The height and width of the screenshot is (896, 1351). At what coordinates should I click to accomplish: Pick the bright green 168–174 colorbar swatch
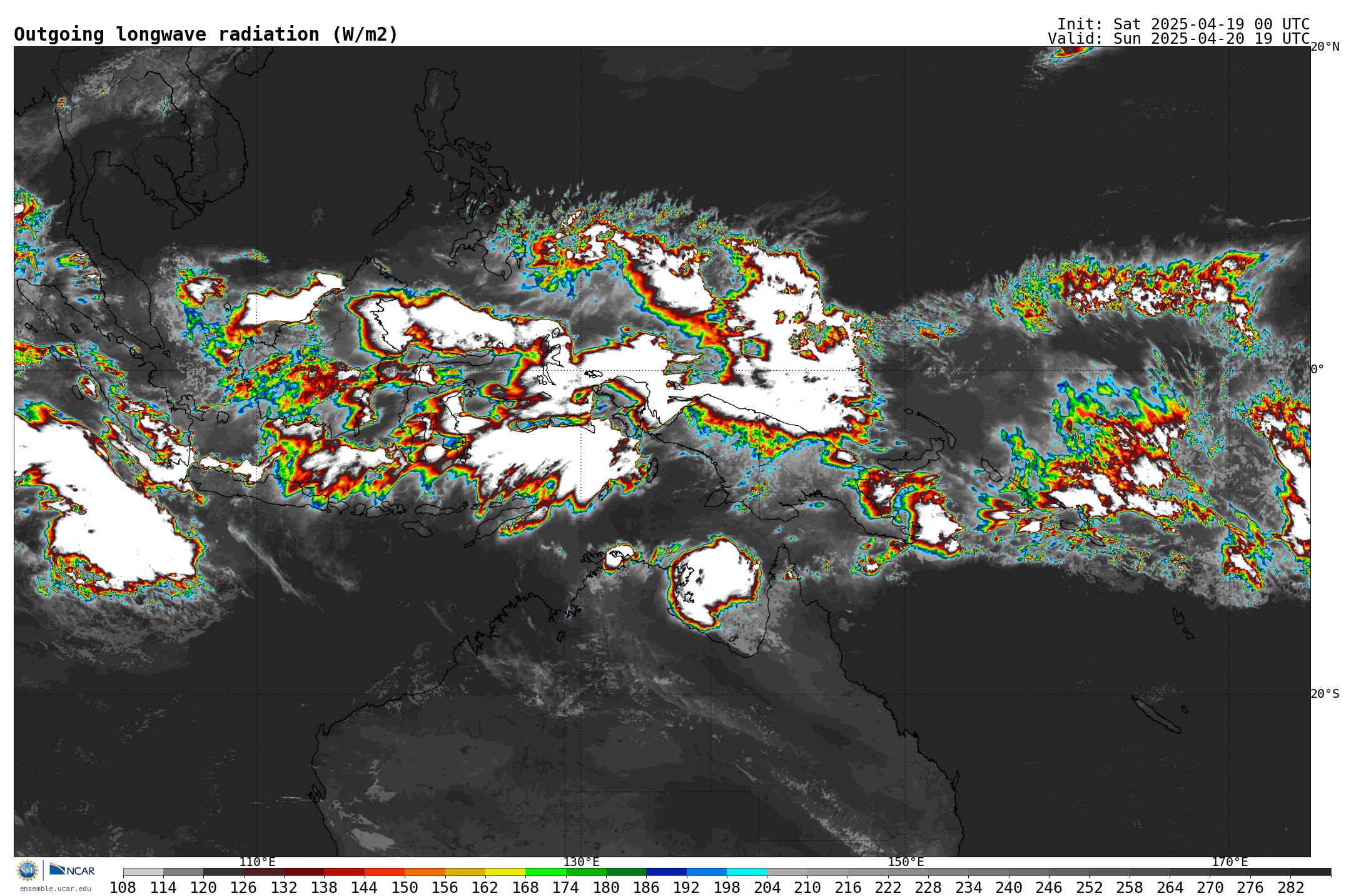pos(545,872)
